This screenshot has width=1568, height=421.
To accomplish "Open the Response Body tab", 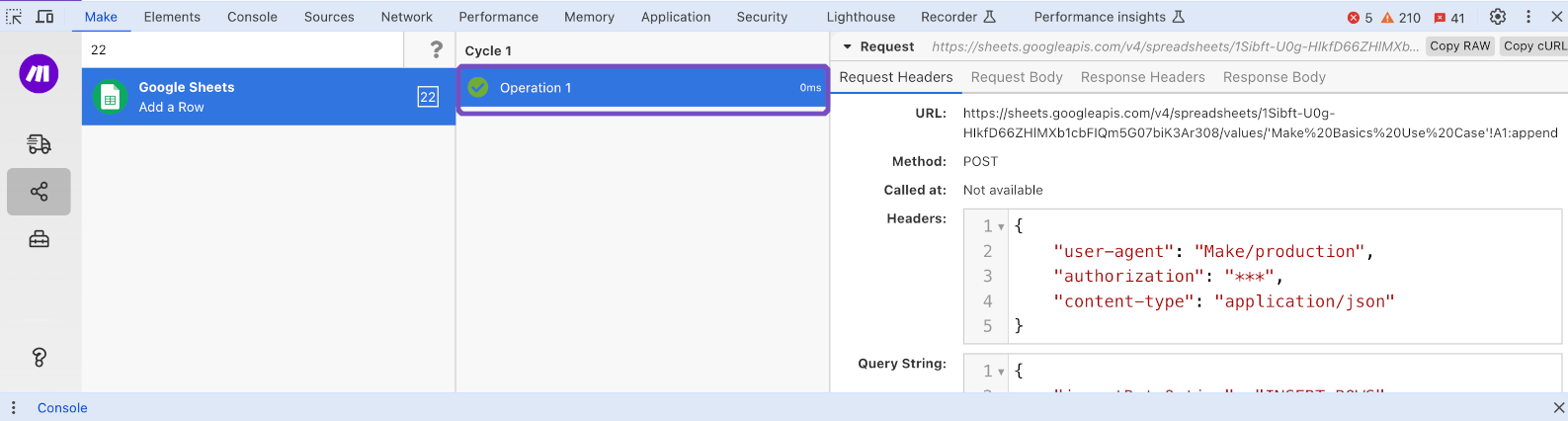I will tap(1274, 77).
